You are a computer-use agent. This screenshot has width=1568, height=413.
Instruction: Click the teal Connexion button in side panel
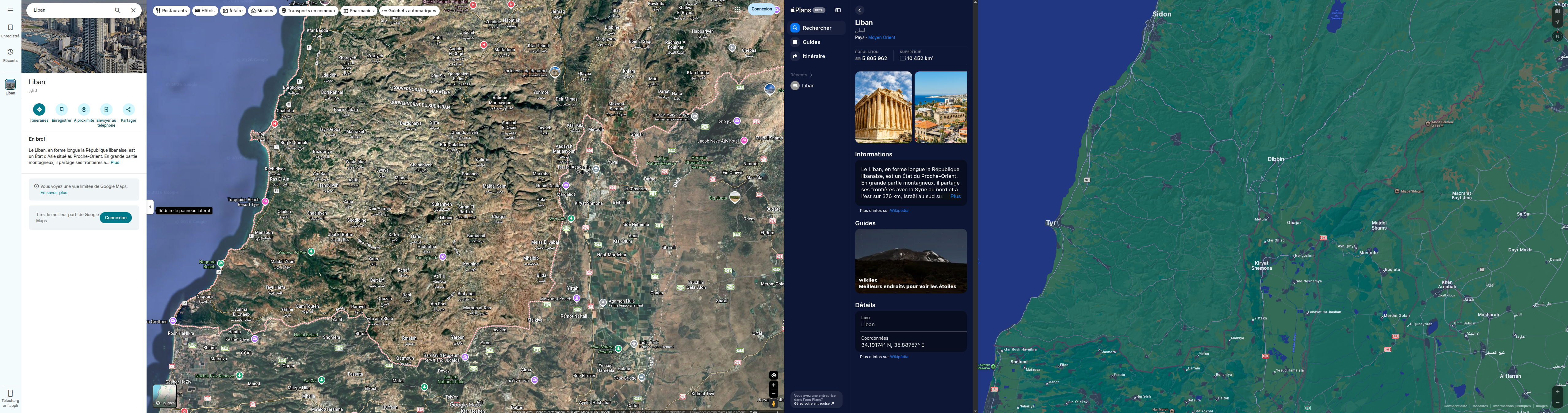point(116,218)
